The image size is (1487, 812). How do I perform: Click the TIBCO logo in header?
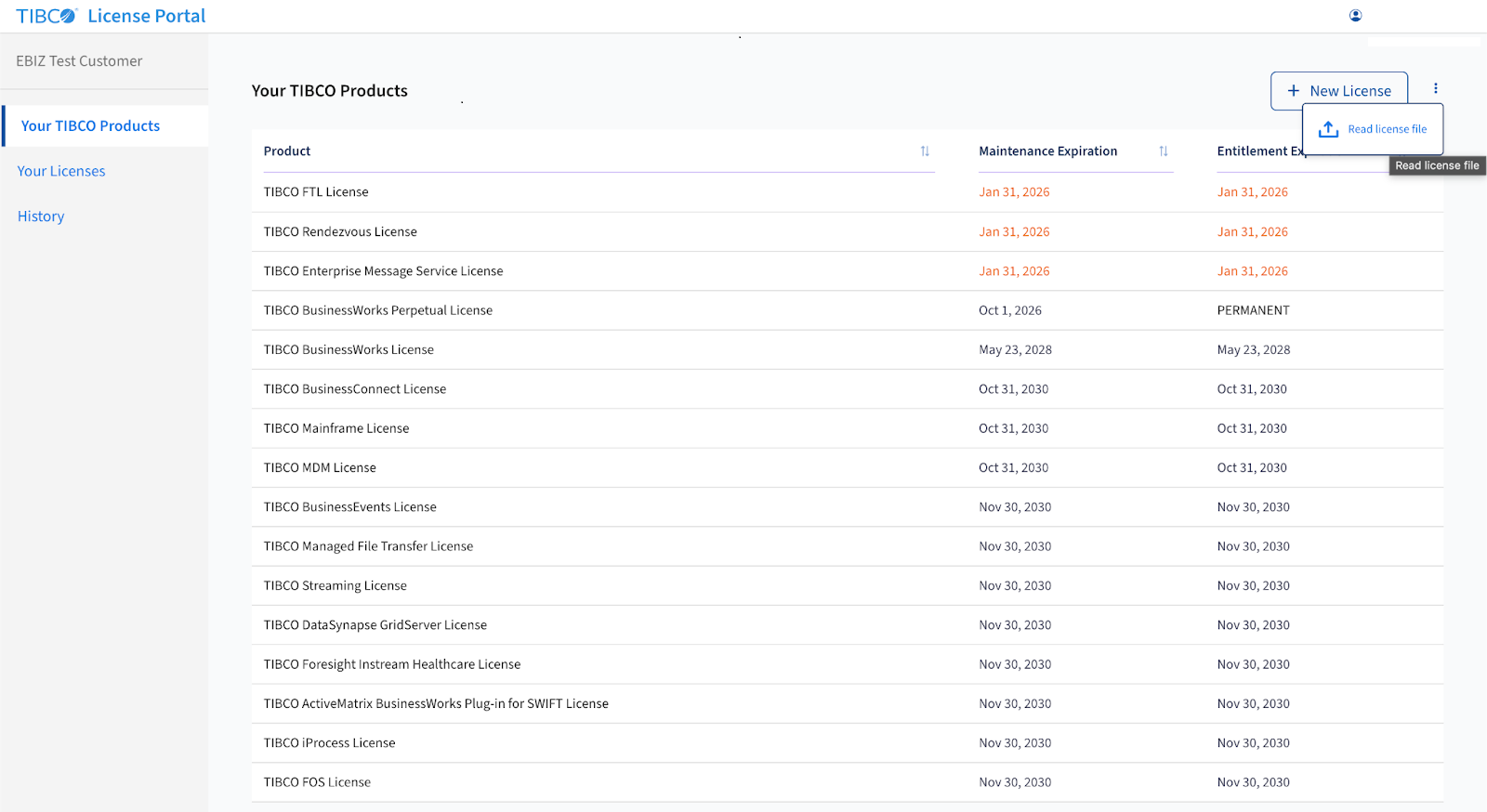pyautogui.click(x=46, y=16)
